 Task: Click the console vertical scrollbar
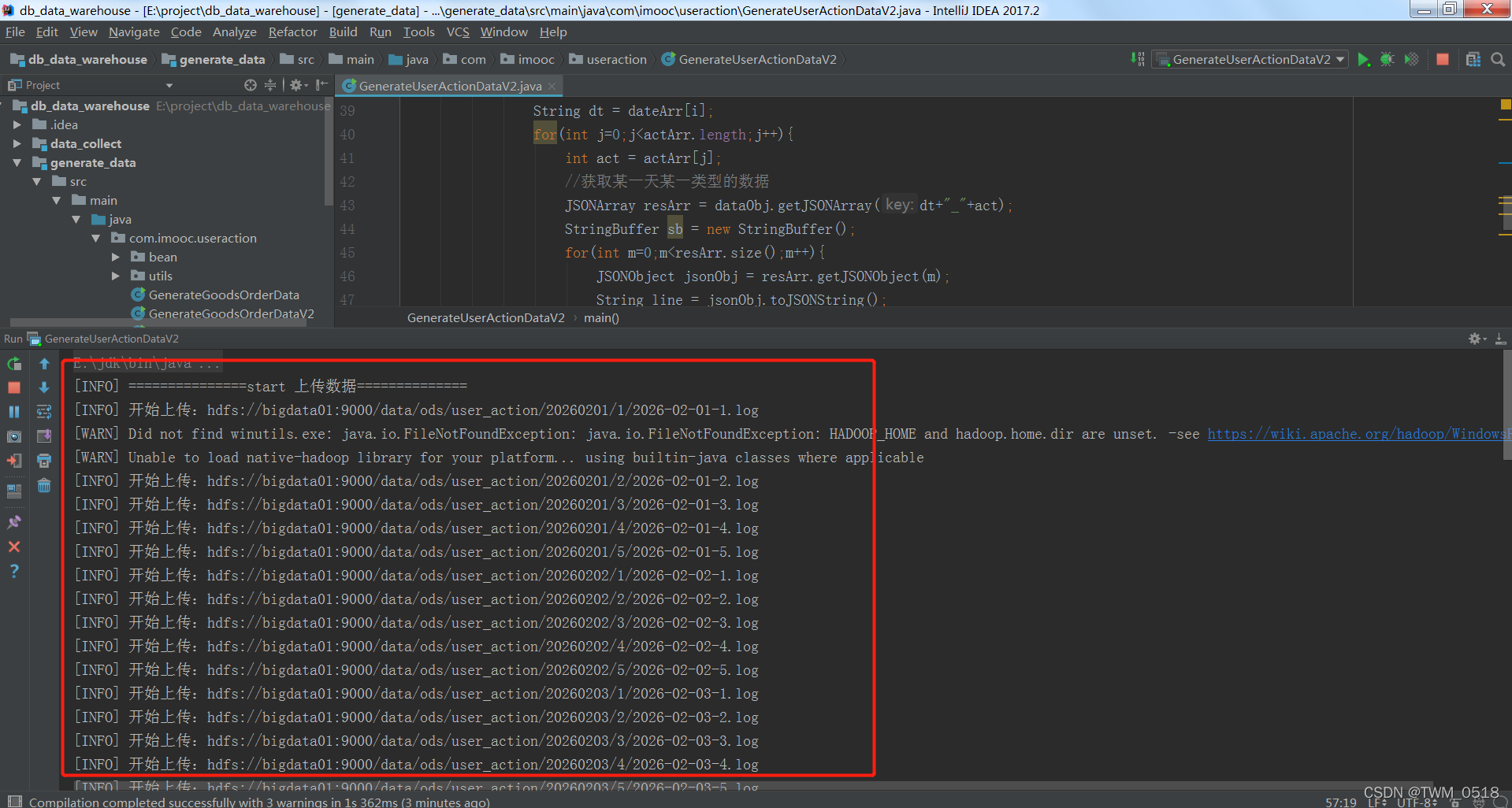[1506, 406]
